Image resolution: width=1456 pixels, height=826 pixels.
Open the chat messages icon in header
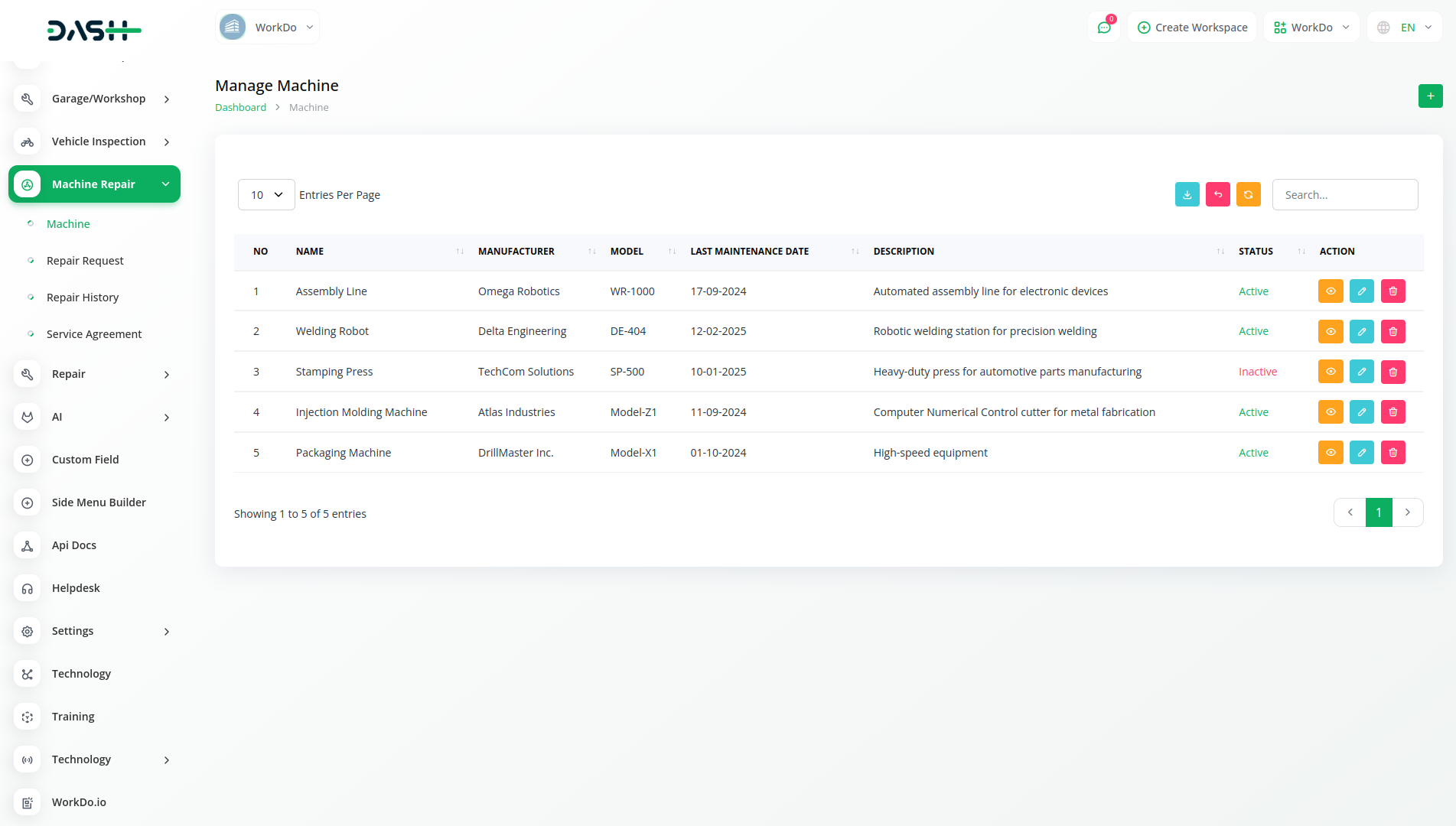coord(1103,28)
